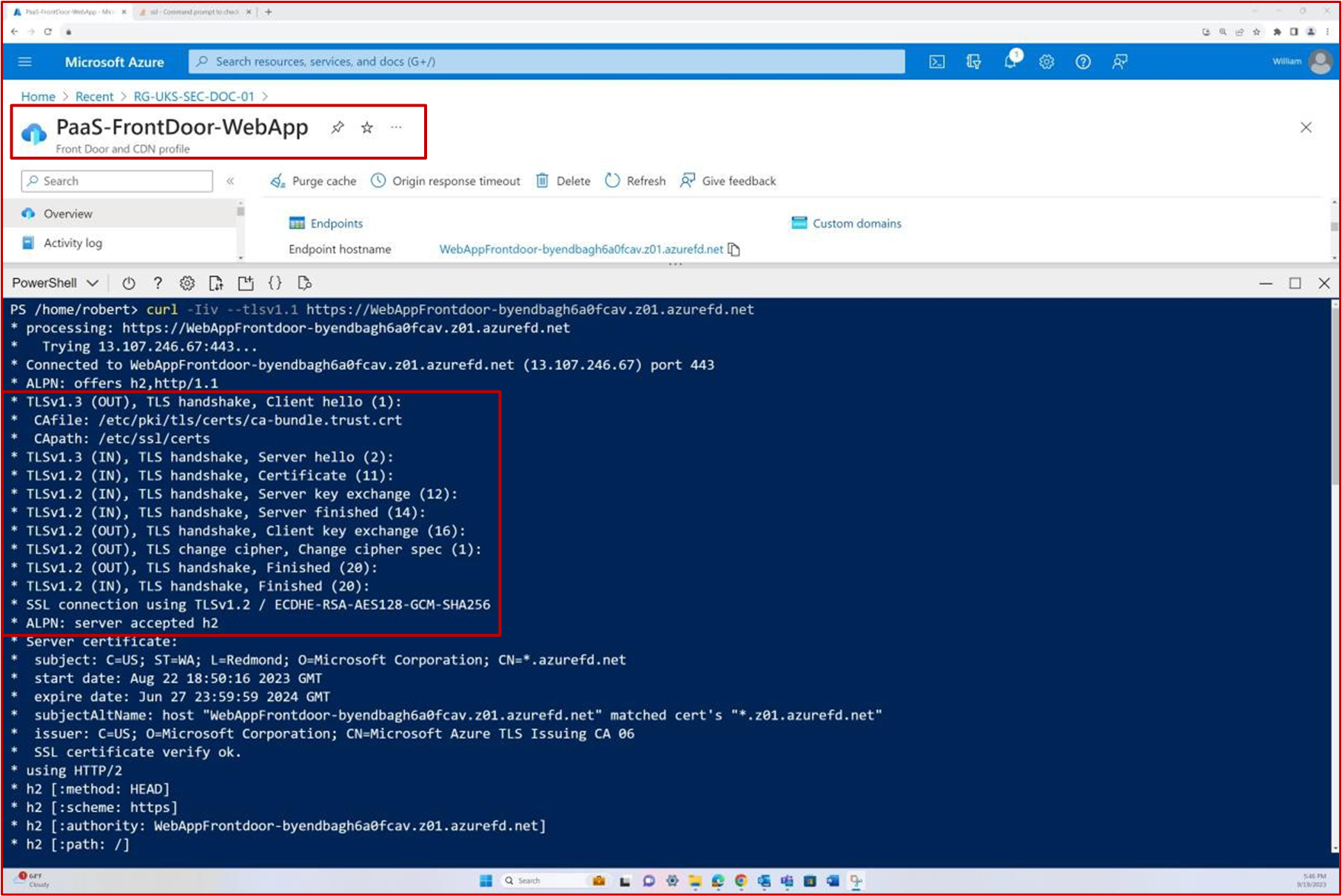The height and width of the screenshot is (896, 1342).
Task: Open the Cloud Shell editor with braces icon
Action: pyautogui.click(x=275, y=283)
